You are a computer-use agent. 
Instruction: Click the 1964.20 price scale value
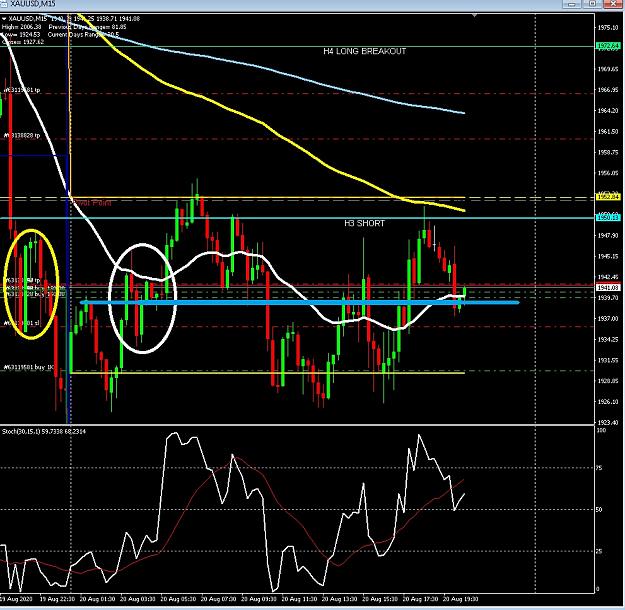click(608, 110)
